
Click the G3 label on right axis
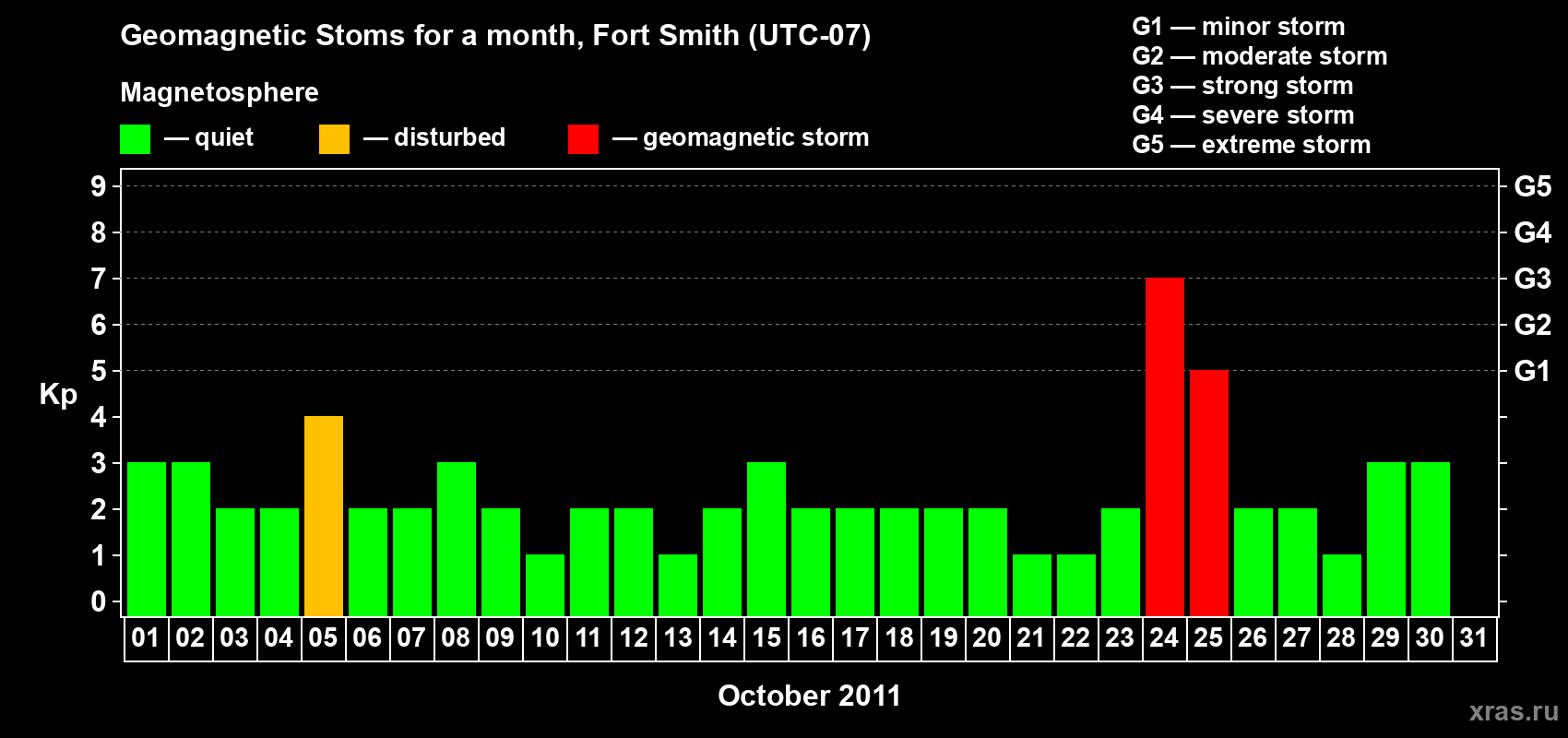pos(1533,279)
